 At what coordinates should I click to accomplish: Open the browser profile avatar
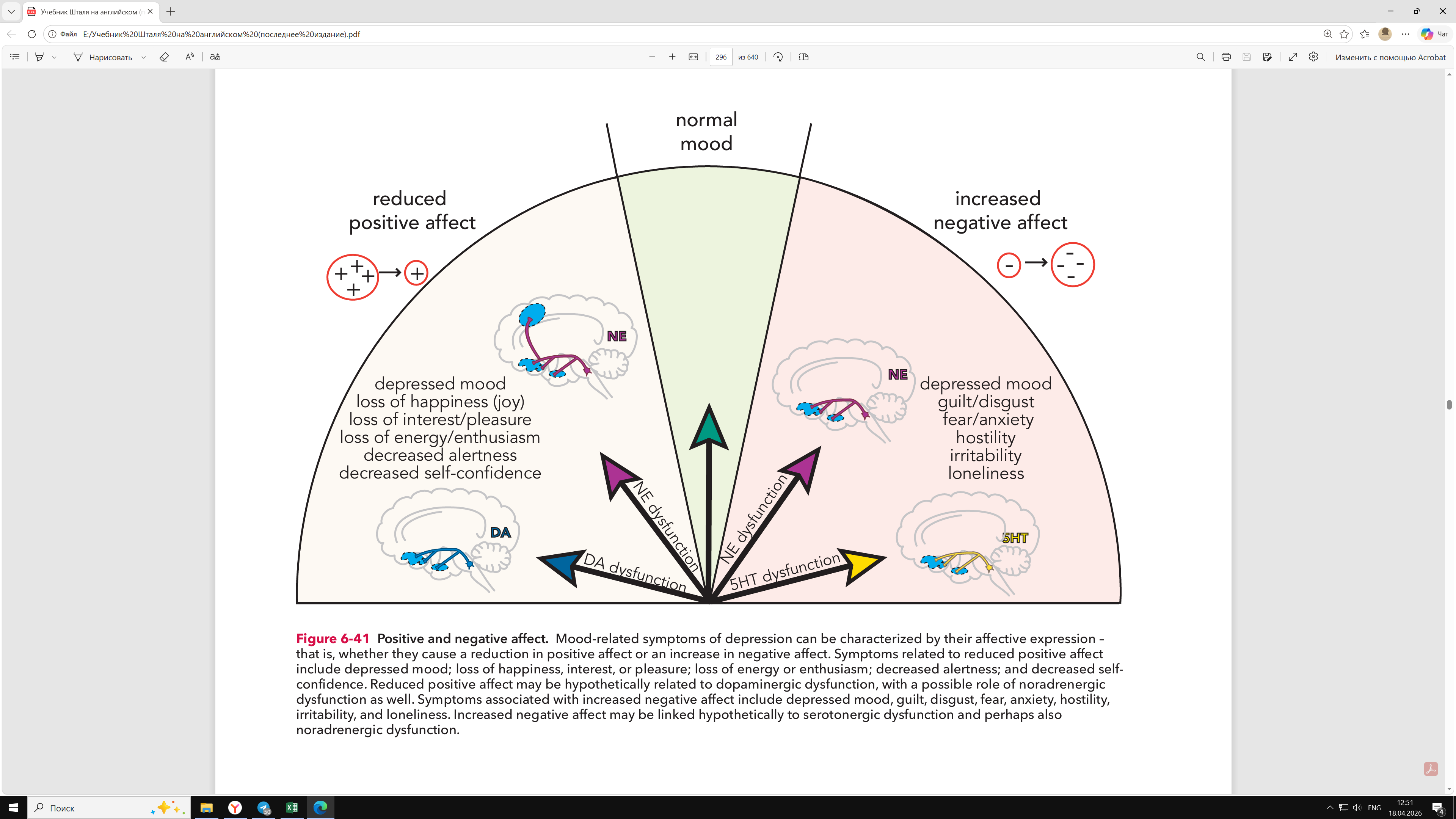1385,34
